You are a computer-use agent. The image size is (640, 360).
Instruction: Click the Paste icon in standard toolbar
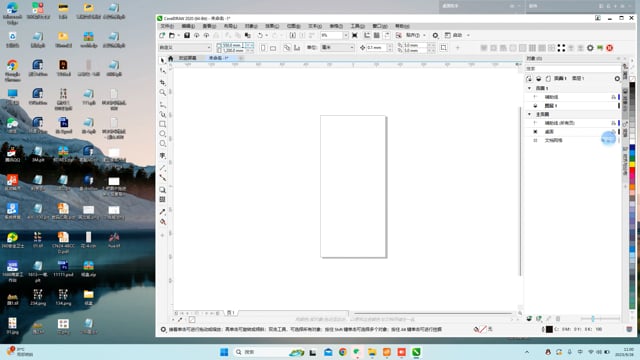click(248, 36)
